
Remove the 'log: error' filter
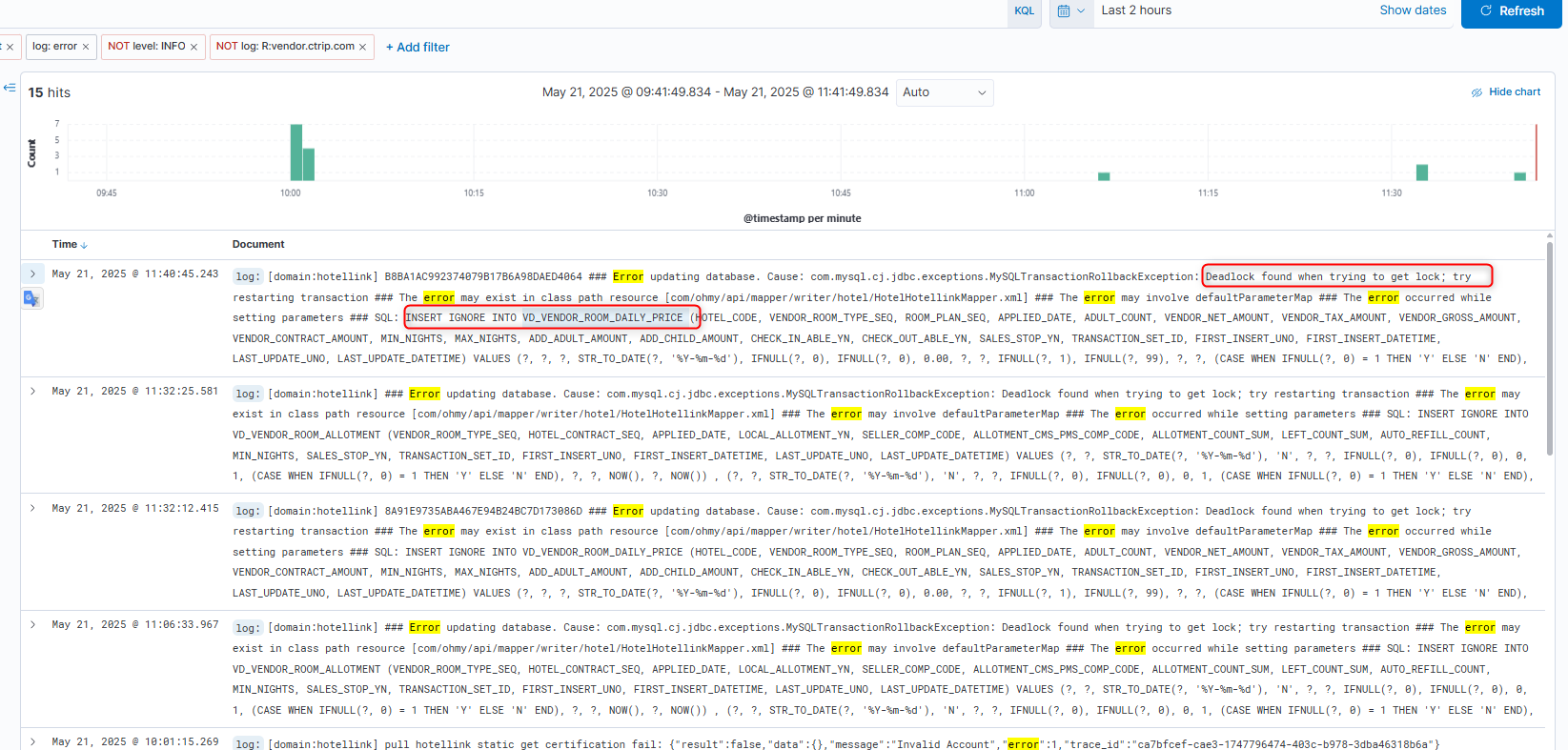[86, 47]
